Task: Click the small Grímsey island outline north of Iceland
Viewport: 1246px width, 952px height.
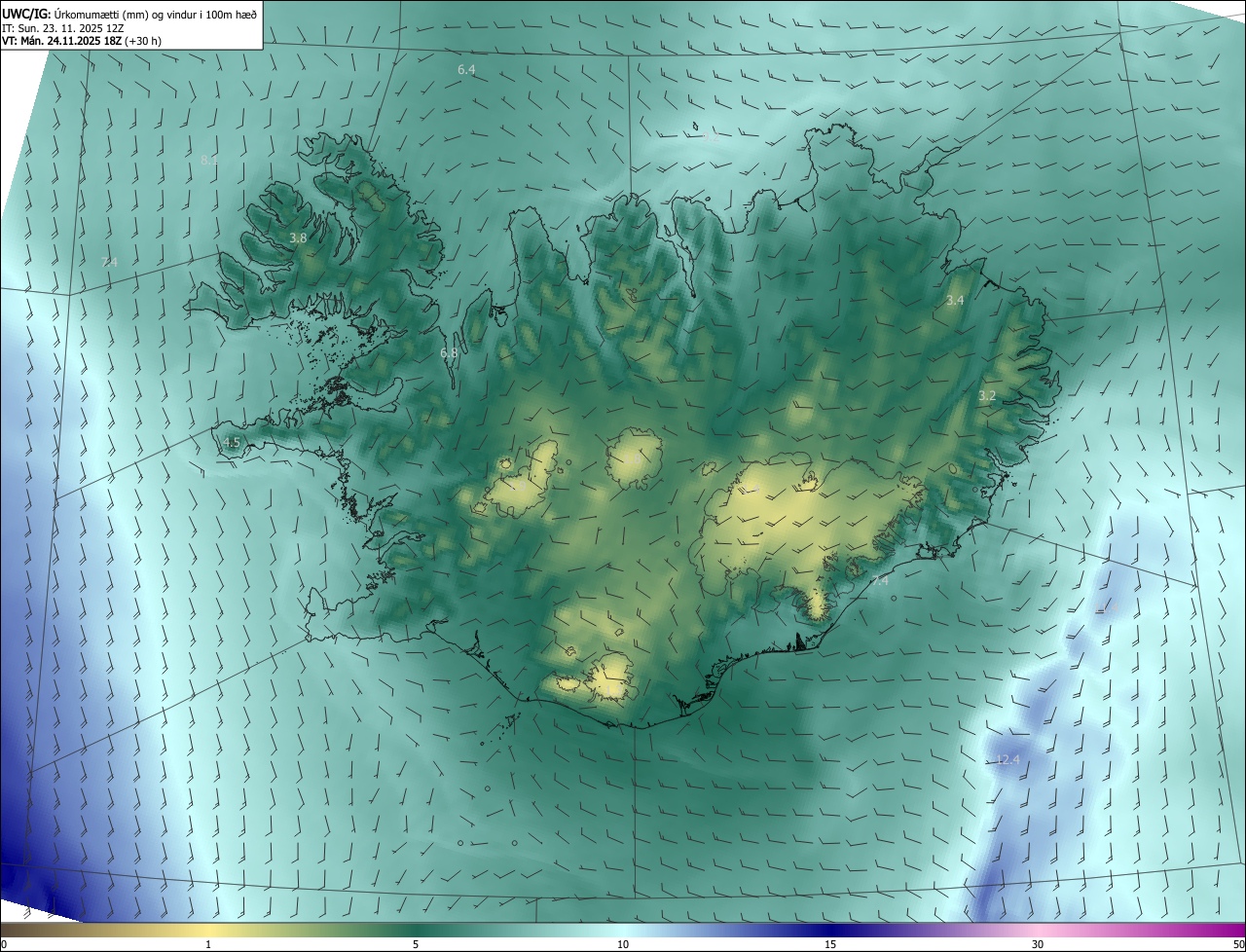Action: (x=697, y=126)
